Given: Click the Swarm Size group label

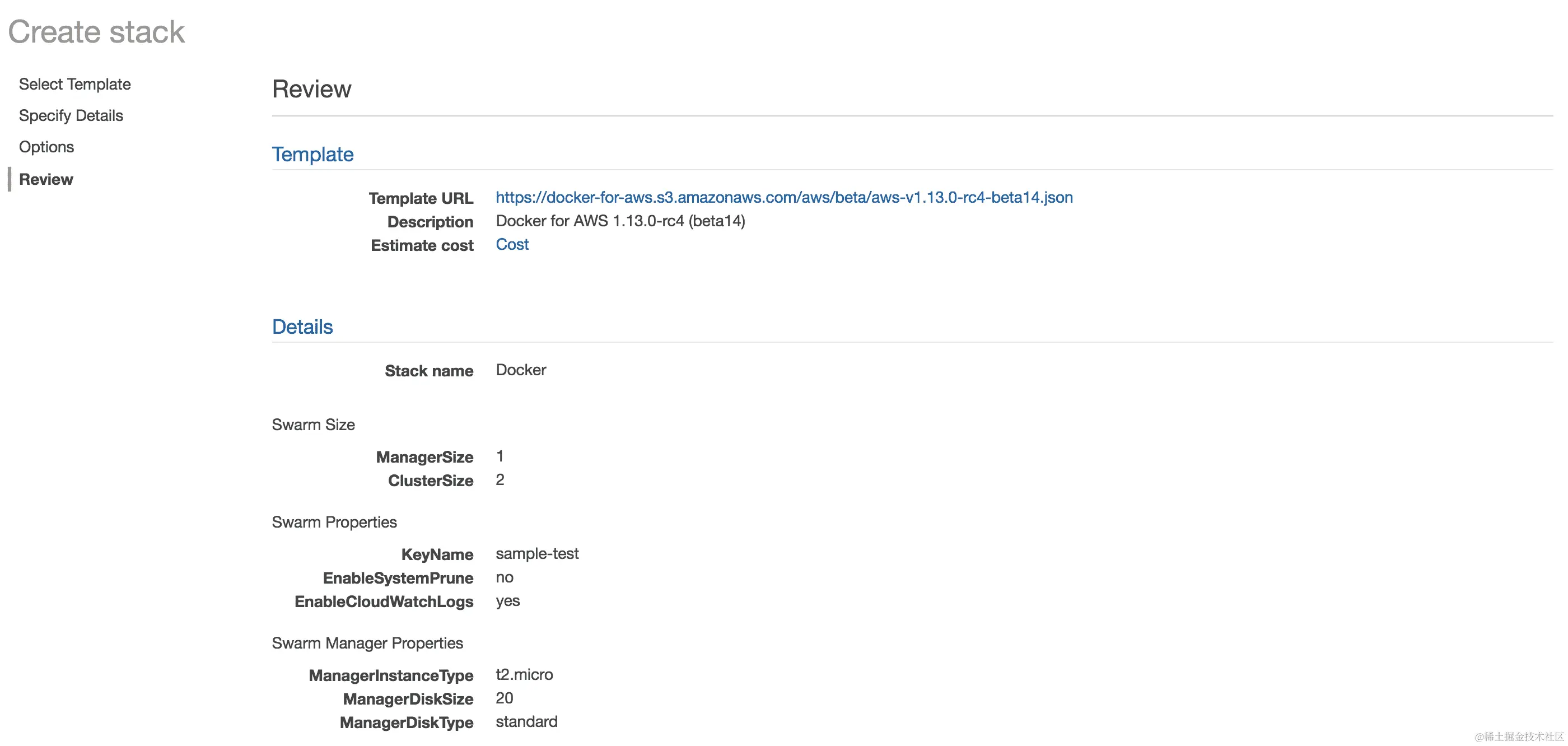Looking at the screenshot, I should click(x=313, y=425).
